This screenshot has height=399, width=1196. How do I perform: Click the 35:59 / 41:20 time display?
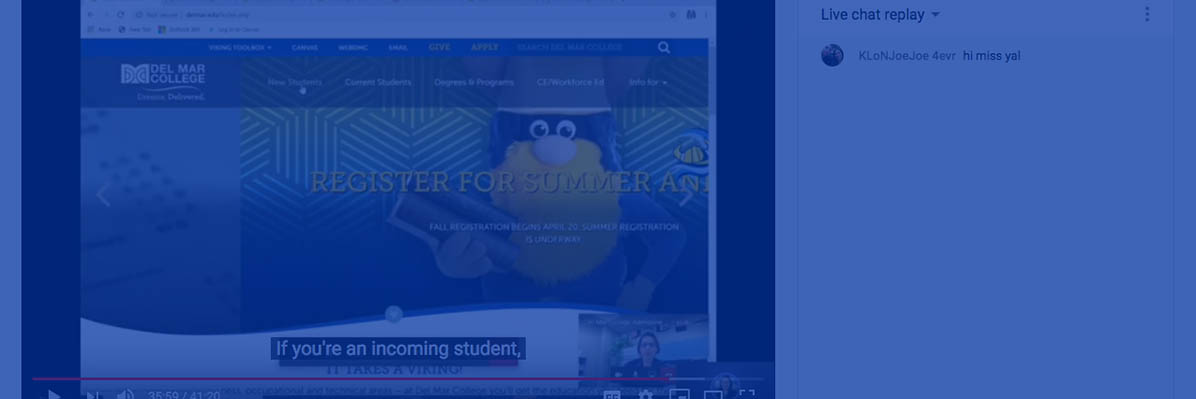point(184,395)
